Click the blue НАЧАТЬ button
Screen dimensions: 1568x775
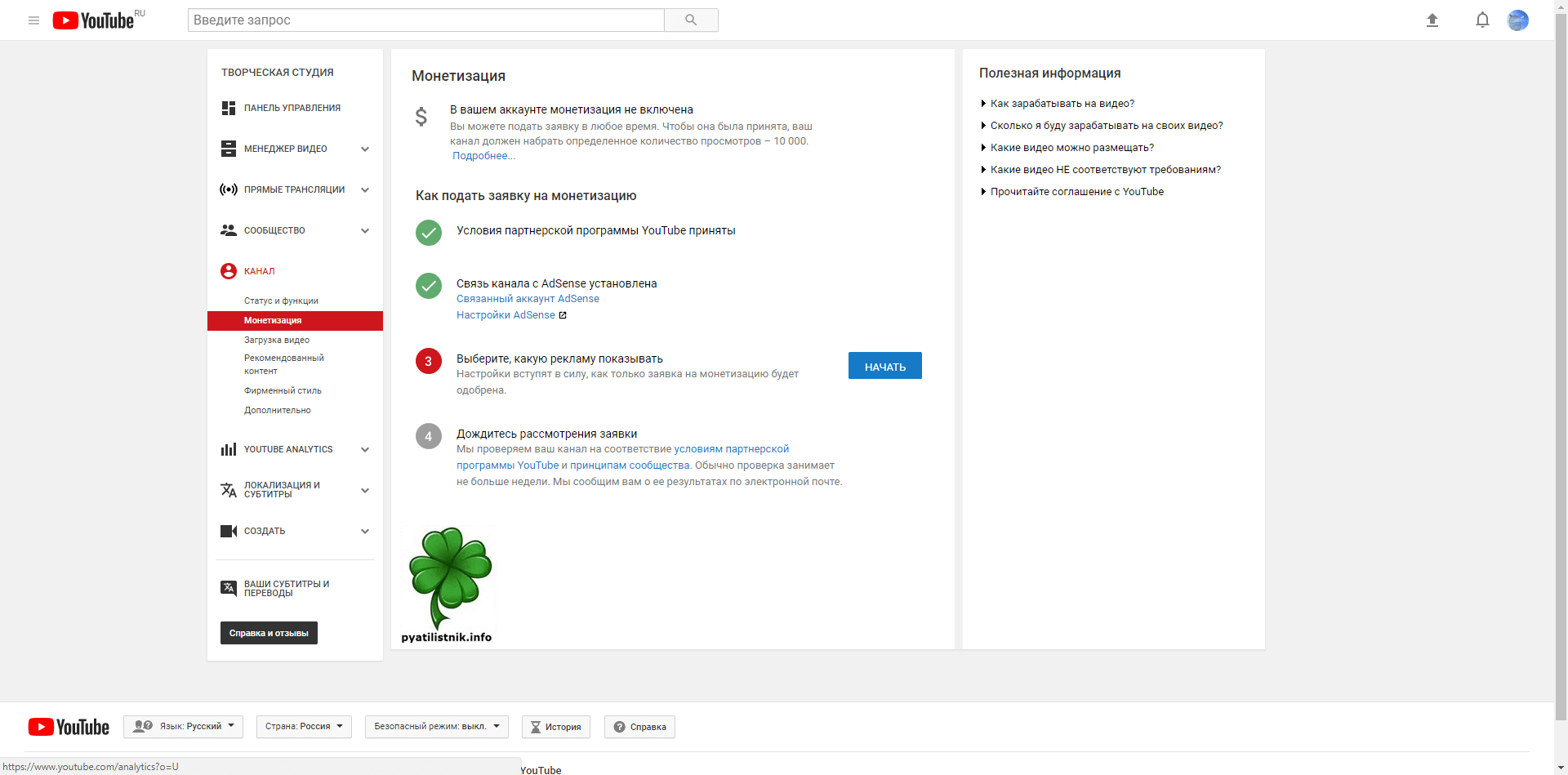(885, 366)
